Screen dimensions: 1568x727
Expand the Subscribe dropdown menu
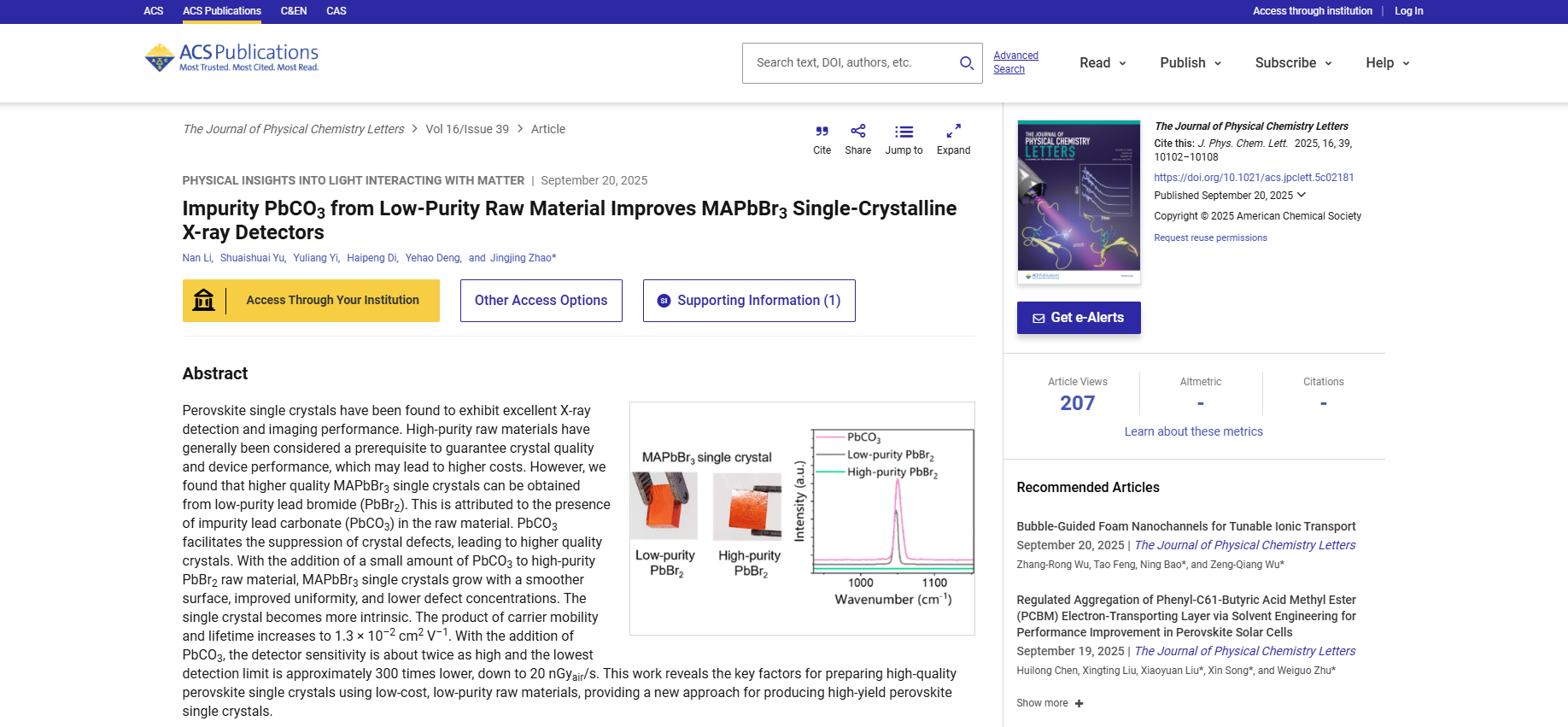click(x=1293, y=63)
